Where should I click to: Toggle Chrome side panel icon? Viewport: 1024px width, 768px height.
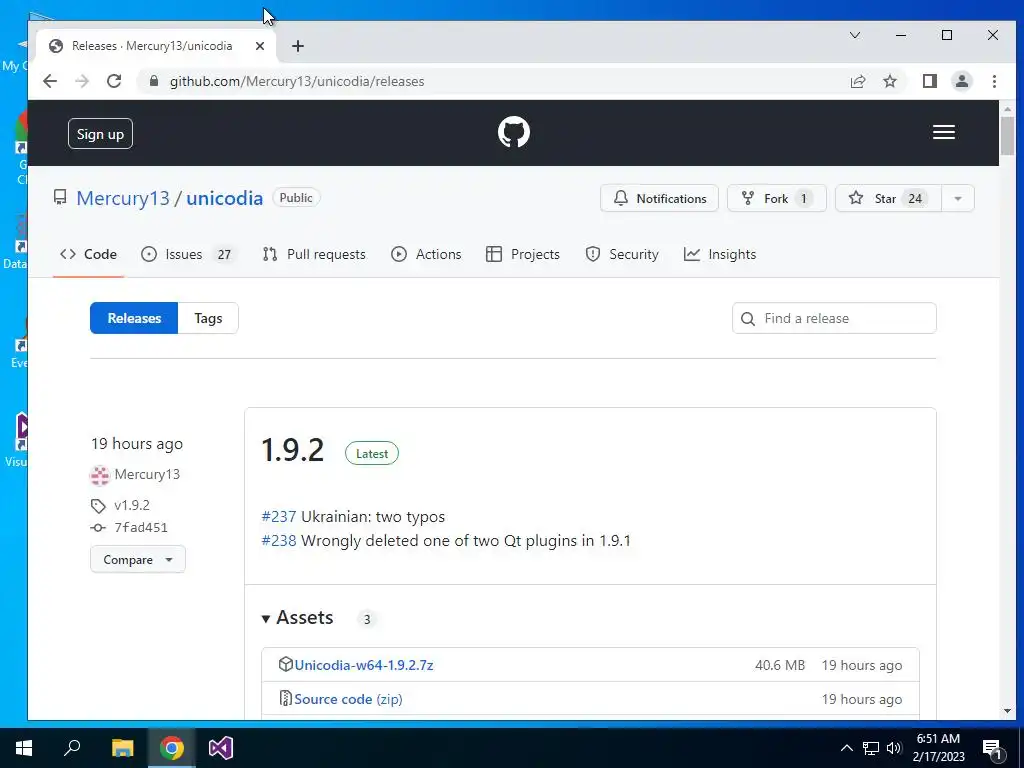pos(930,81)
